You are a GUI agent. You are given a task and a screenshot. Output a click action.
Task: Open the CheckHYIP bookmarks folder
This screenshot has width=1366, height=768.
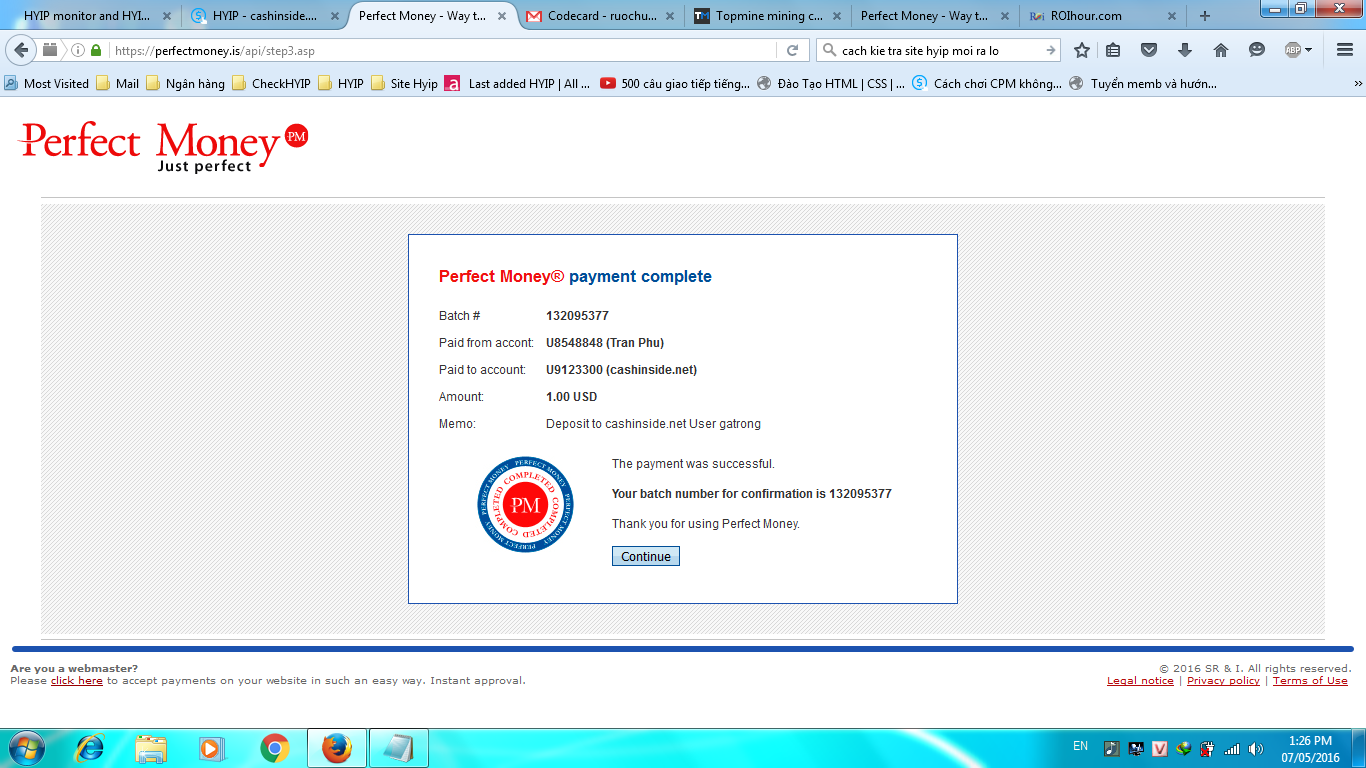coord(271,84)
